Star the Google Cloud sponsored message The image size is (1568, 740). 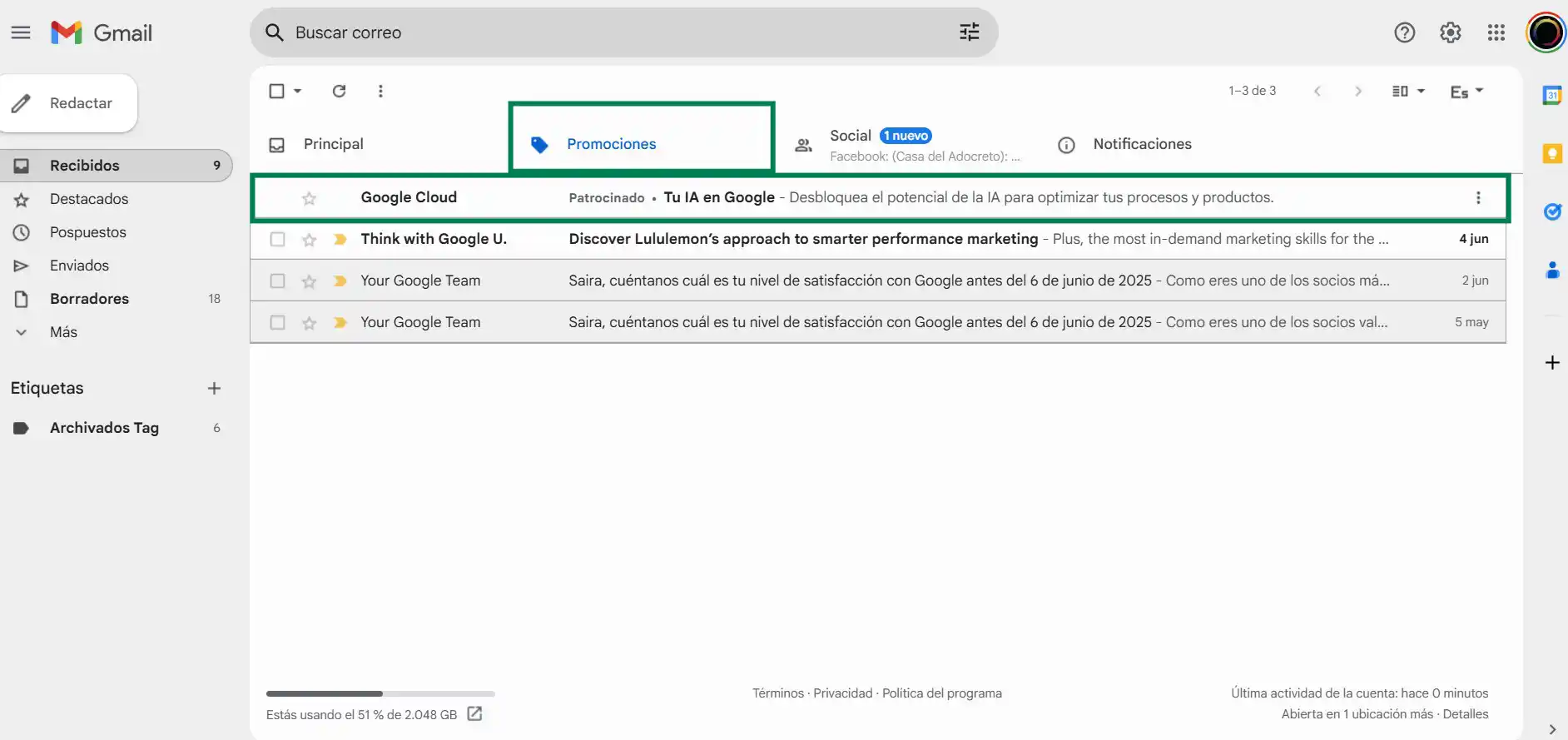coord(309,198)
